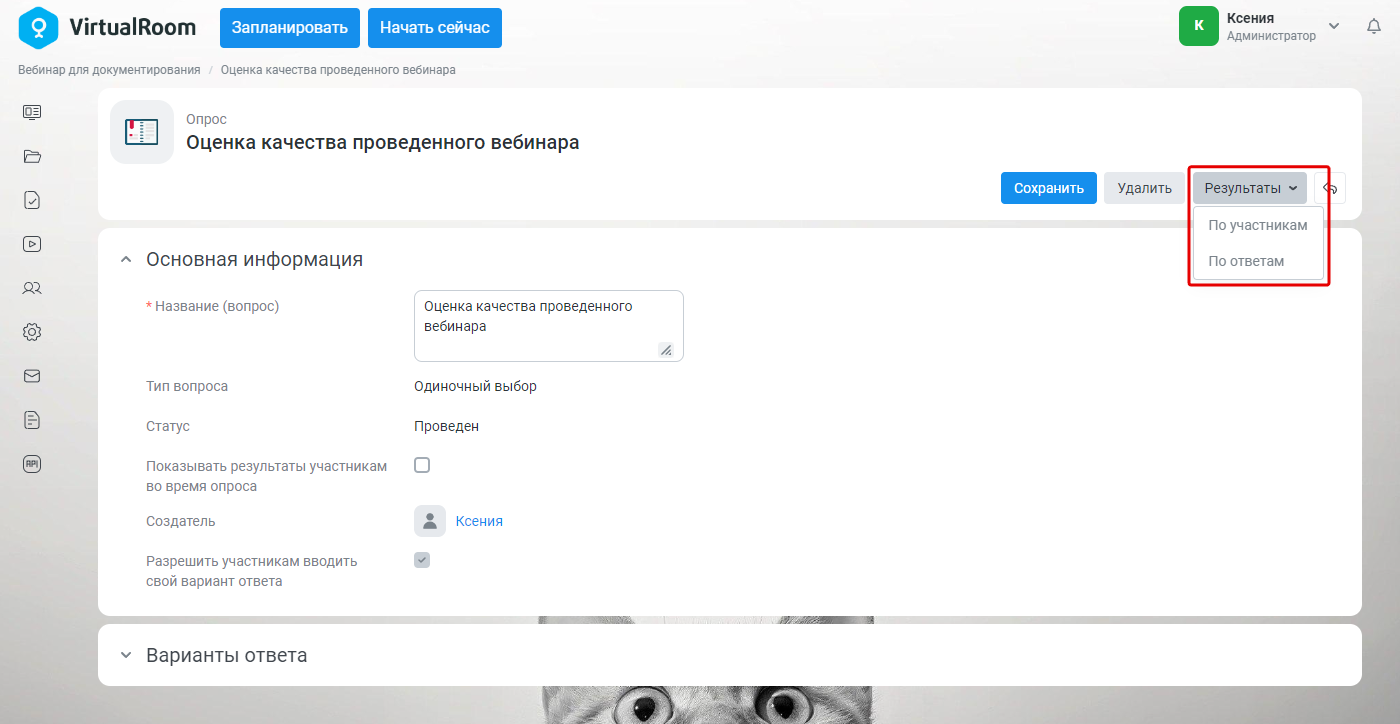
Task: Select По ответам from results menu
Action: click(1258, 261)
